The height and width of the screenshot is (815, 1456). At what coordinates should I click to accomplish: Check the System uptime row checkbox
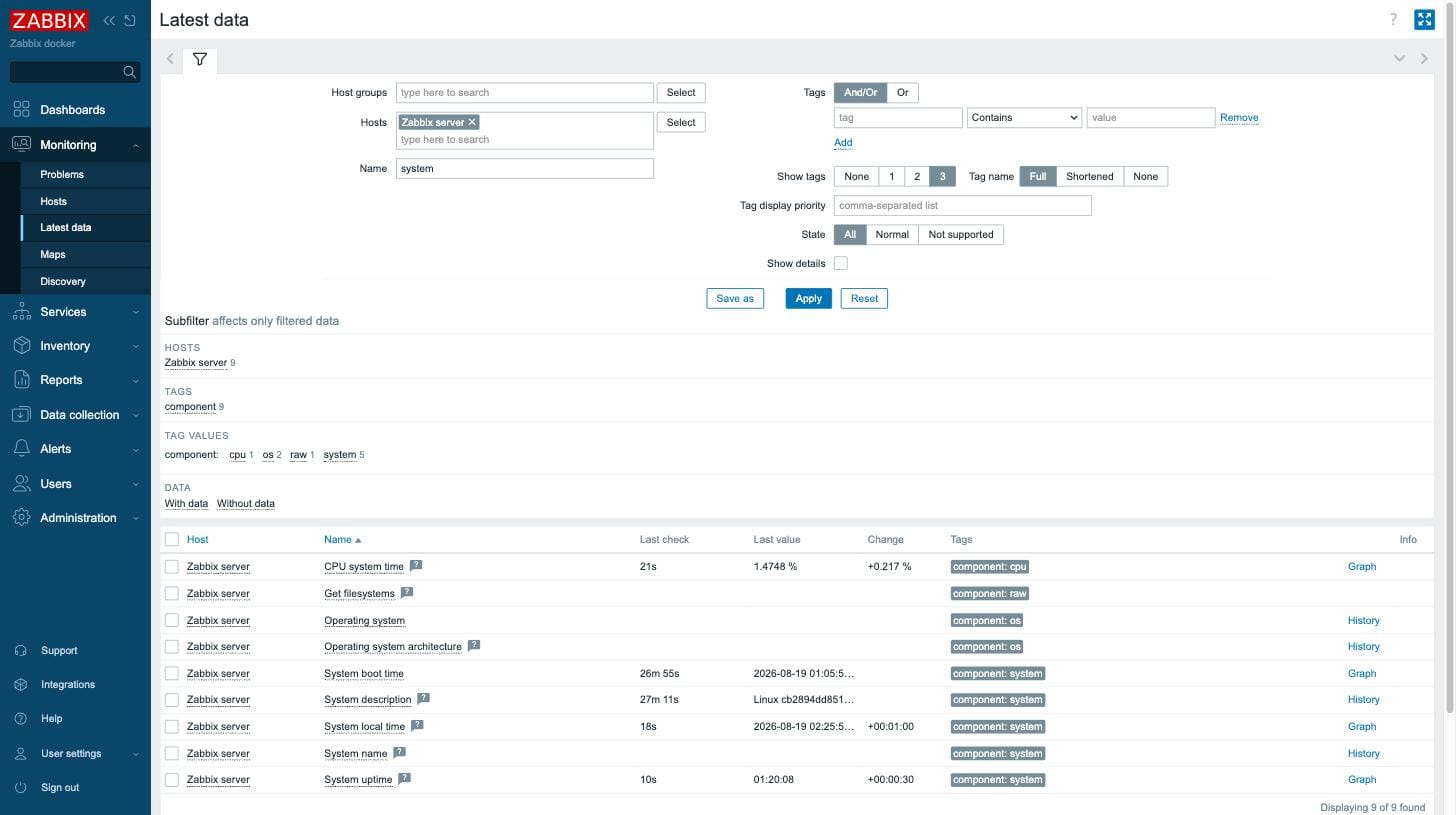[x=172, y=780]
